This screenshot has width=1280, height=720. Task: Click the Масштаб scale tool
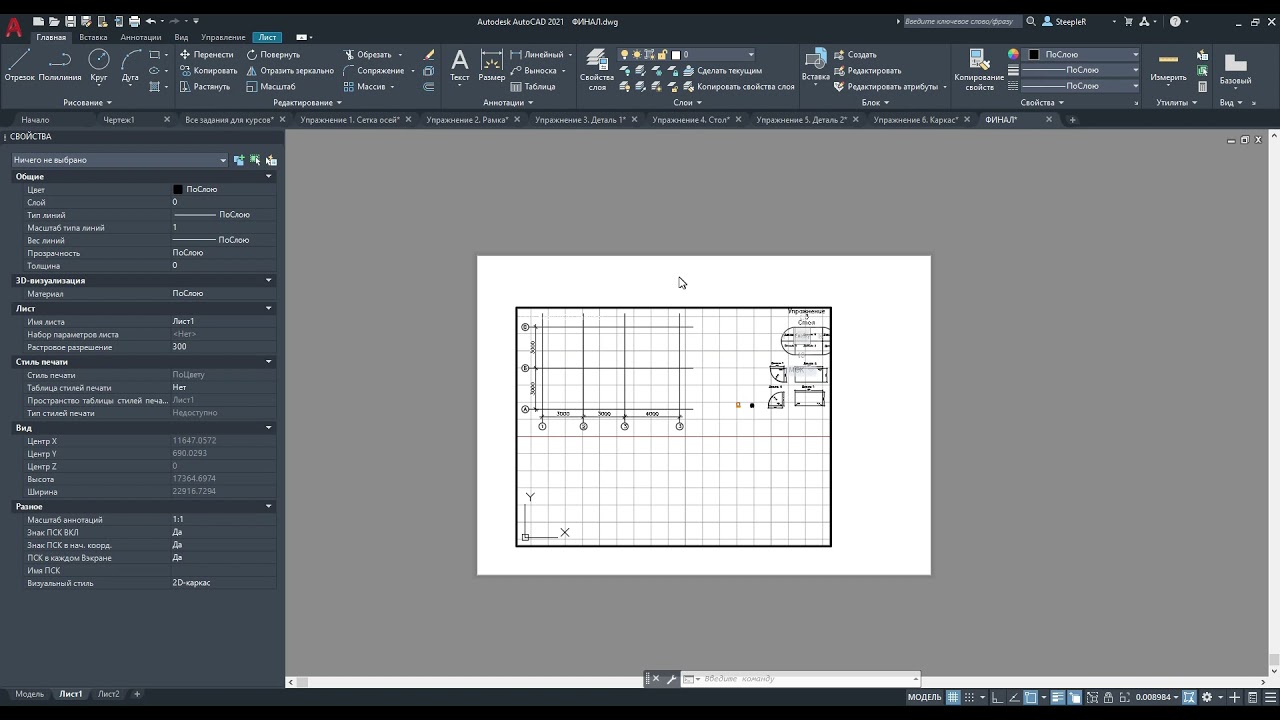click(271, 87)
